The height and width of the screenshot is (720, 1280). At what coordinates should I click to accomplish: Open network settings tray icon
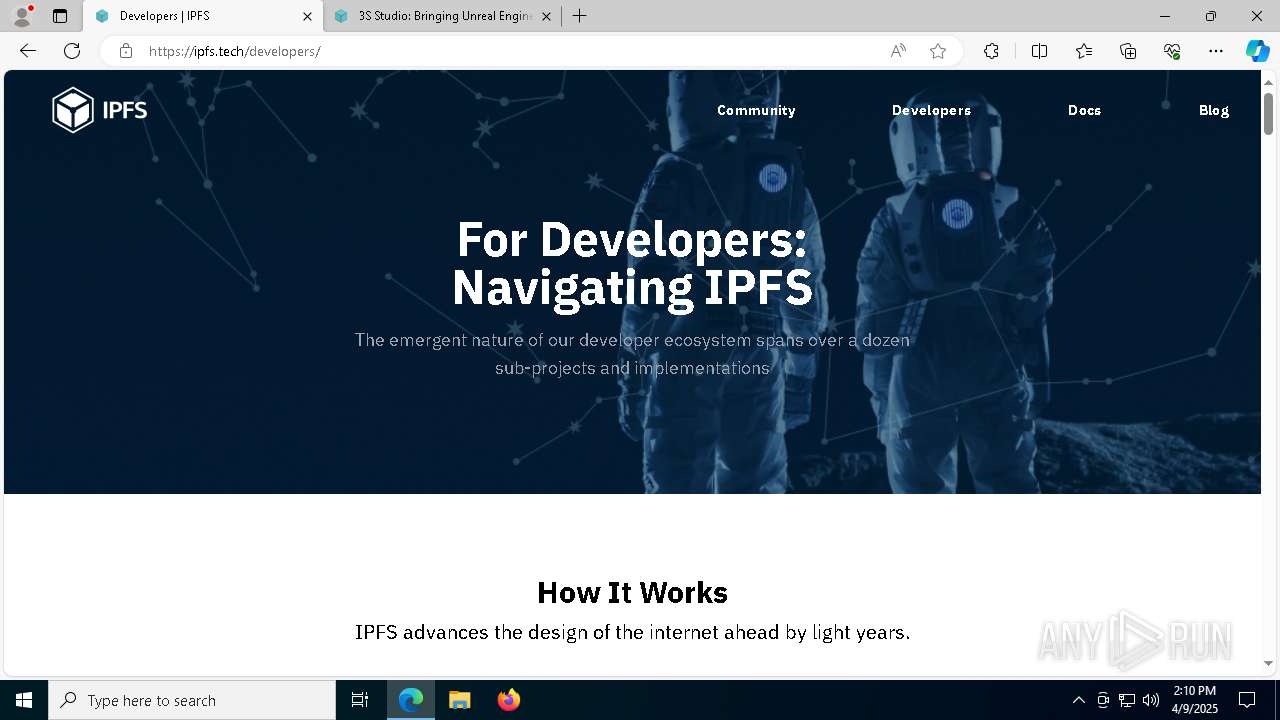pyautogui.click(x=1127, y=700)
